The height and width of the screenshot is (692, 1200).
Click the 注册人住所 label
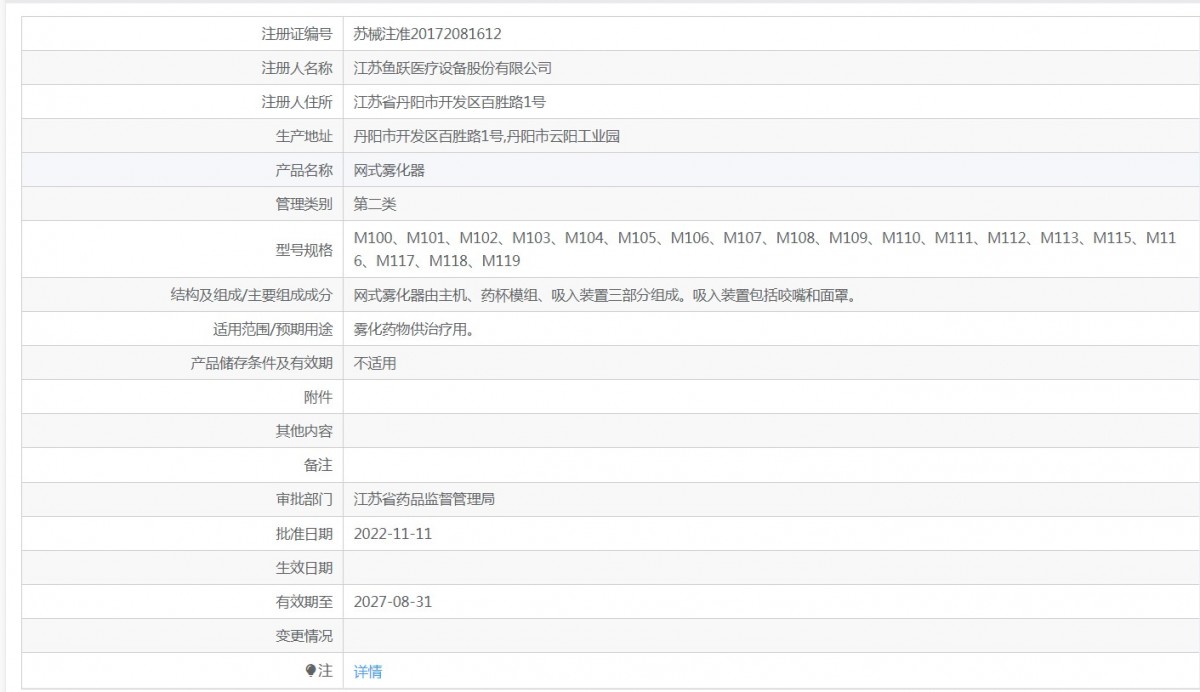point(297,102)
